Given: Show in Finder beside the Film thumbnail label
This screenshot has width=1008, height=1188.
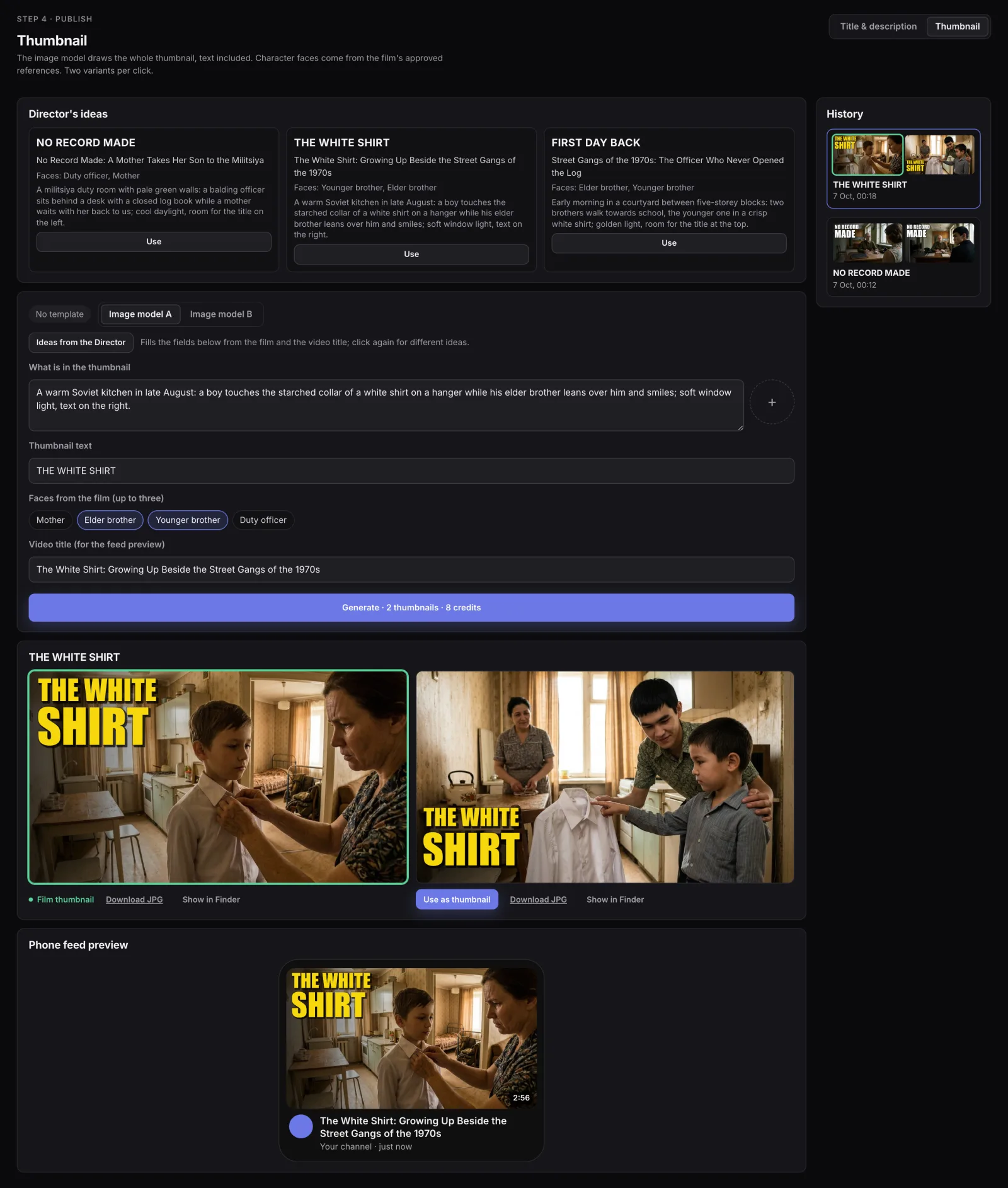Looking at the screenshot, I should pos(211,900).
